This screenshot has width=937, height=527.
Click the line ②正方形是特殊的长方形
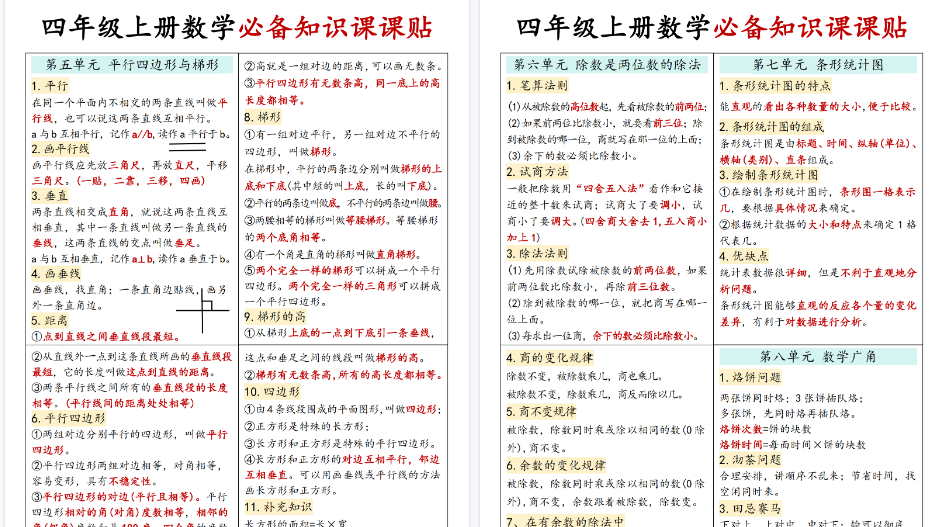307,426
